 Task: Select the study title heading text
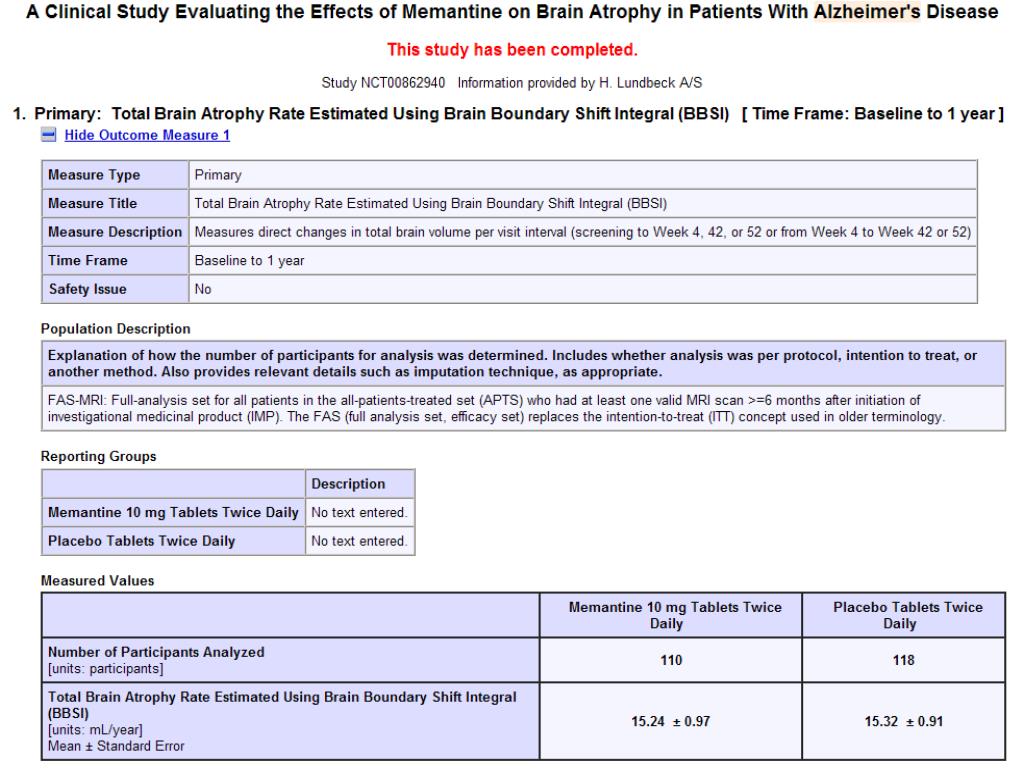click(512, 12)
